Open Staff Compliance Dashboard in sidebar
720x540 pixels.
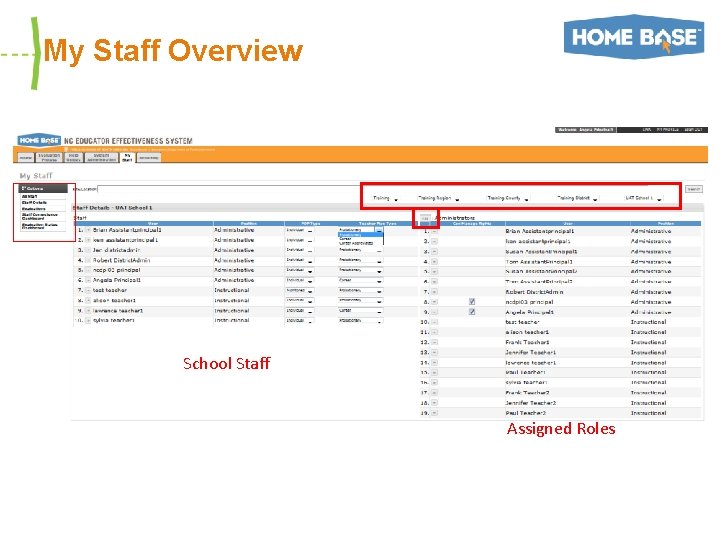click(39, 216)
